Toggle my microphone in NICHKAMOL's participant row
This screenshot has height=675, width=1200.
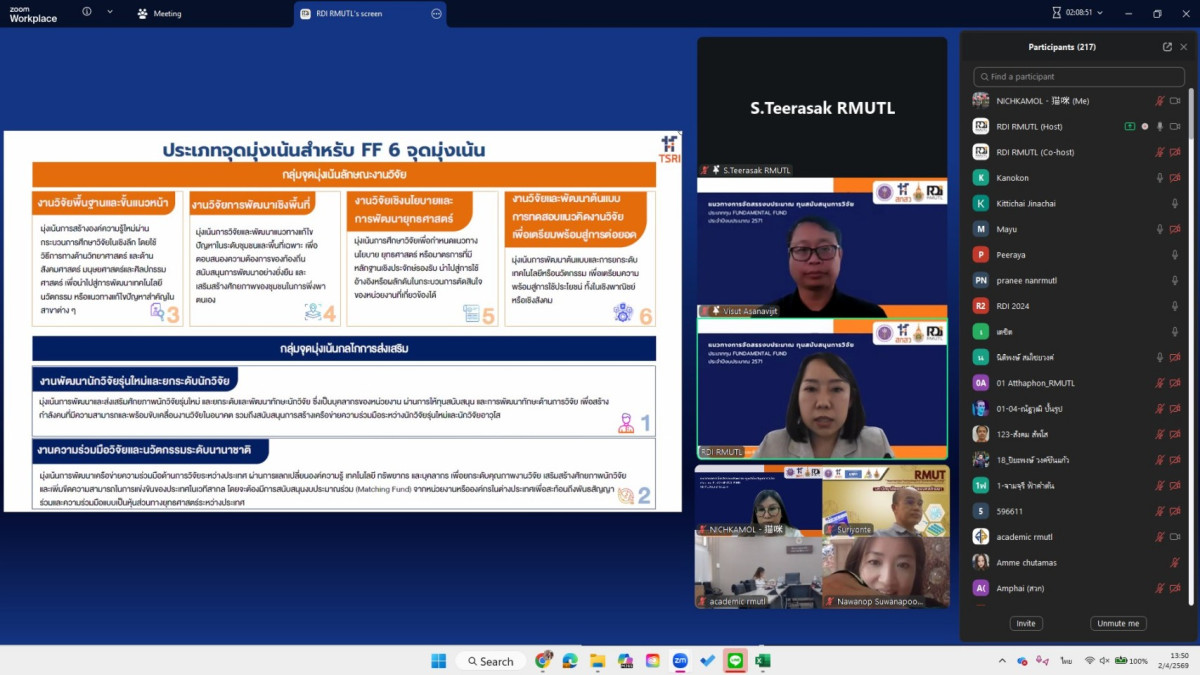(1160, 101)
